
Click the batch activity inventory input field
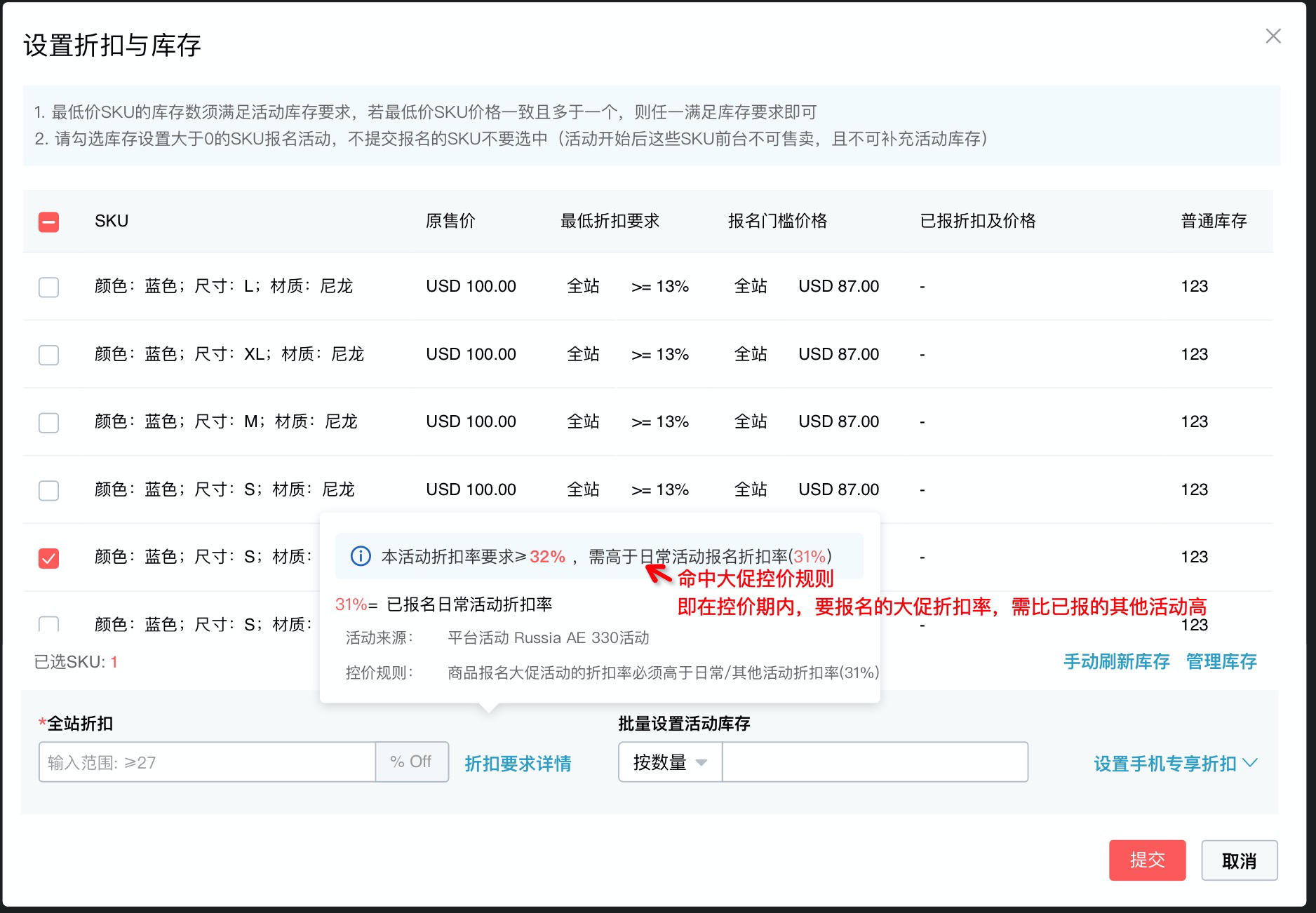pos(875,762)
